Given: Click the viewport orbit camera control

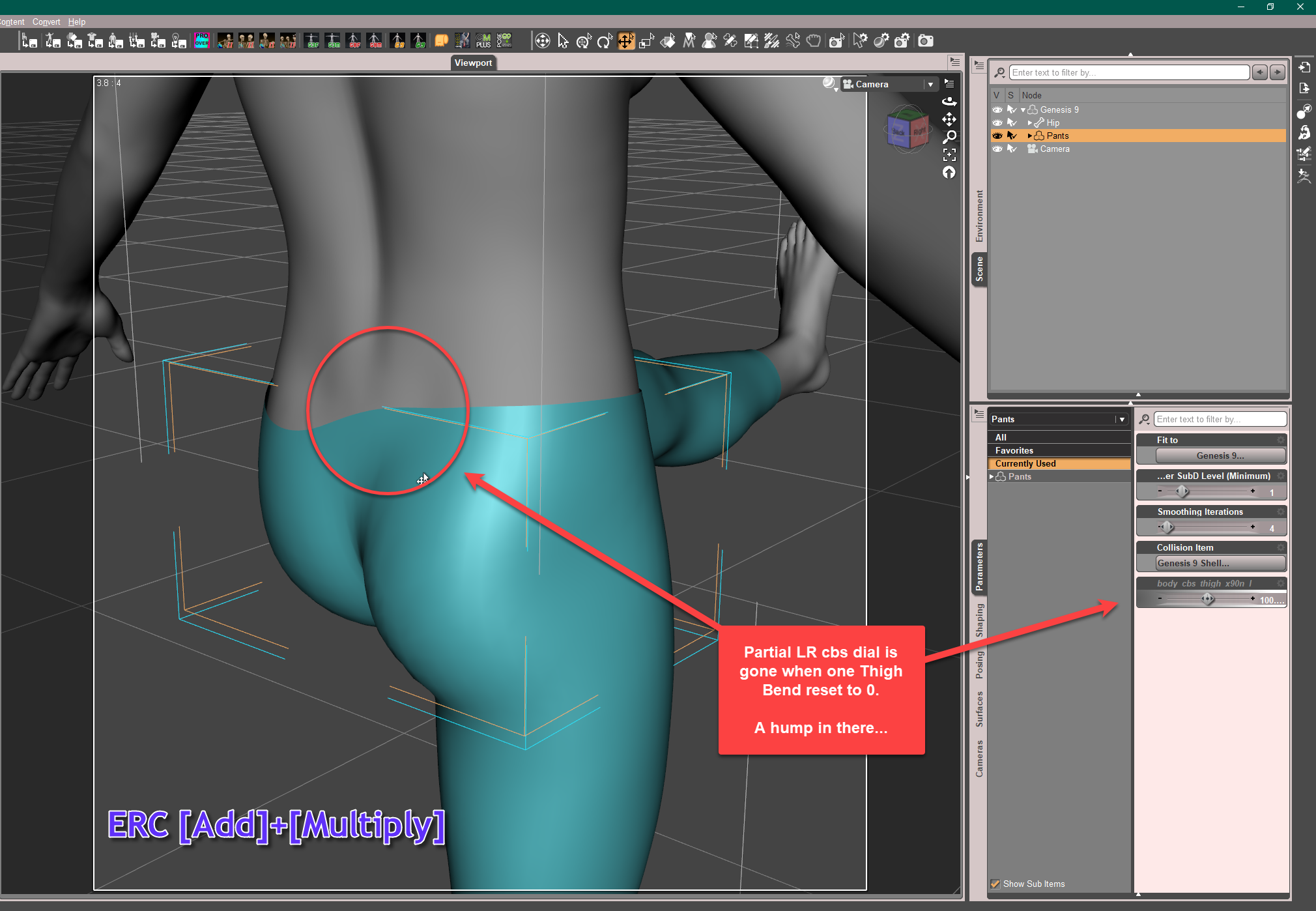Looking at the screenshot, I should 949,101.
